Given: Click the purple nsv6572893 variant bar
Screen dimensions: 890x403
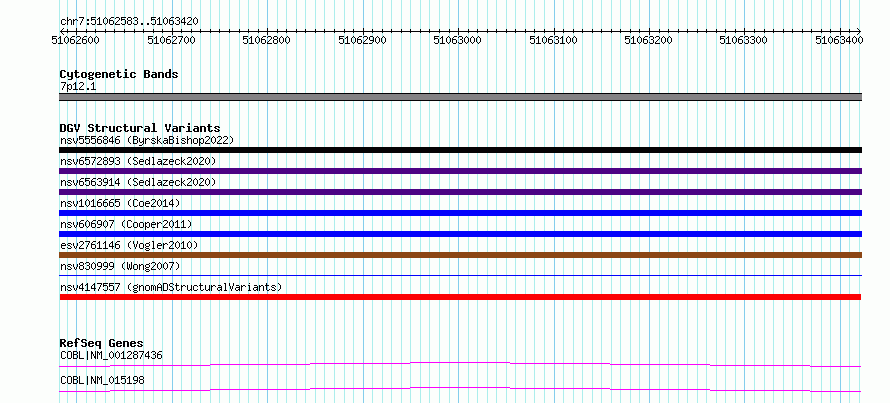Looking at the screenshot, I should pyautogui.click(x=460, y=171).
